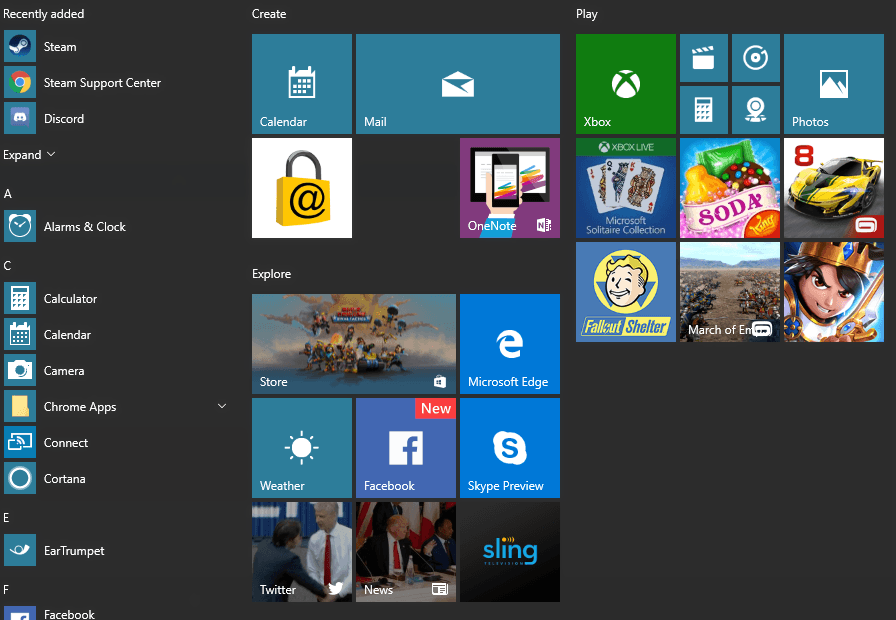Click the letter C header in app list
Image resolution: width=896 pixels, height=620 pixels.
8,266
